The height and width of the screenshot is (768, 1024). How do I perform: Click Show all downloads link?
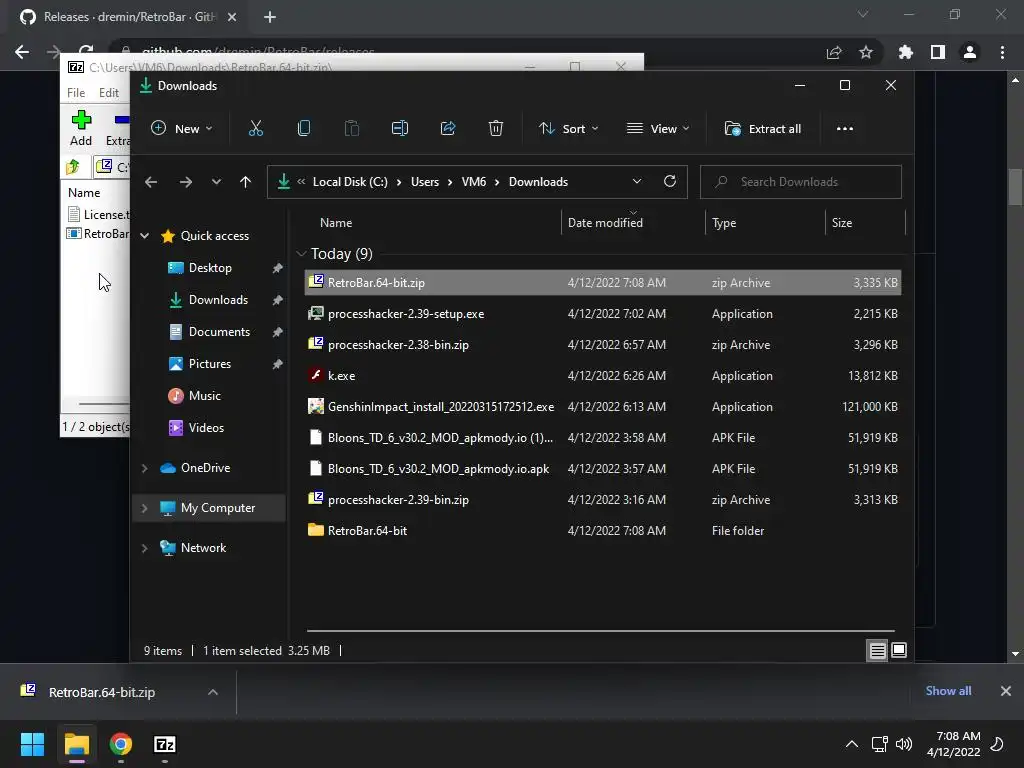coord(948,691)
